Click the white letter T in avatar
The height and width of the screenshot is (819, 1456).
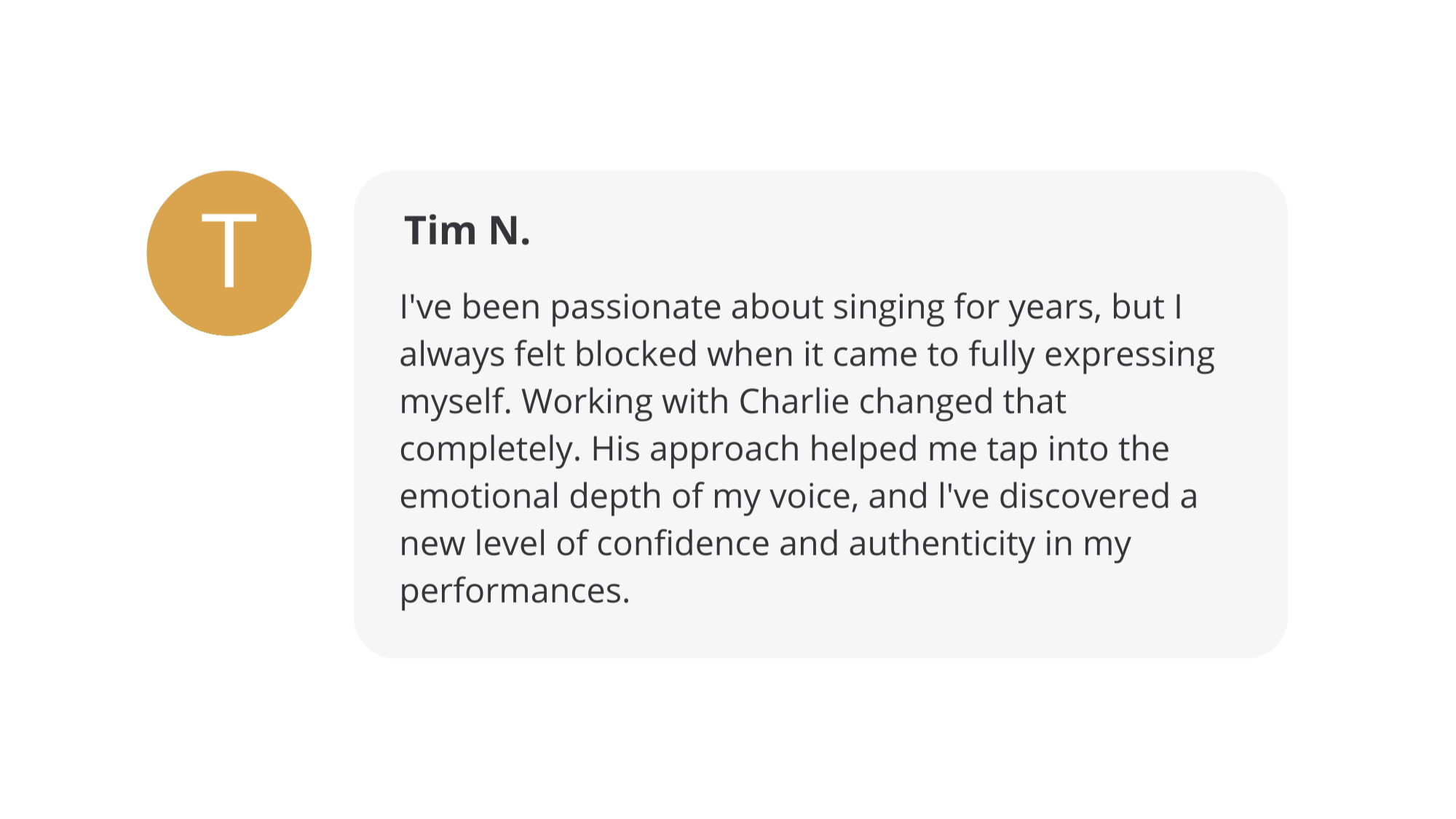[229, 251]
